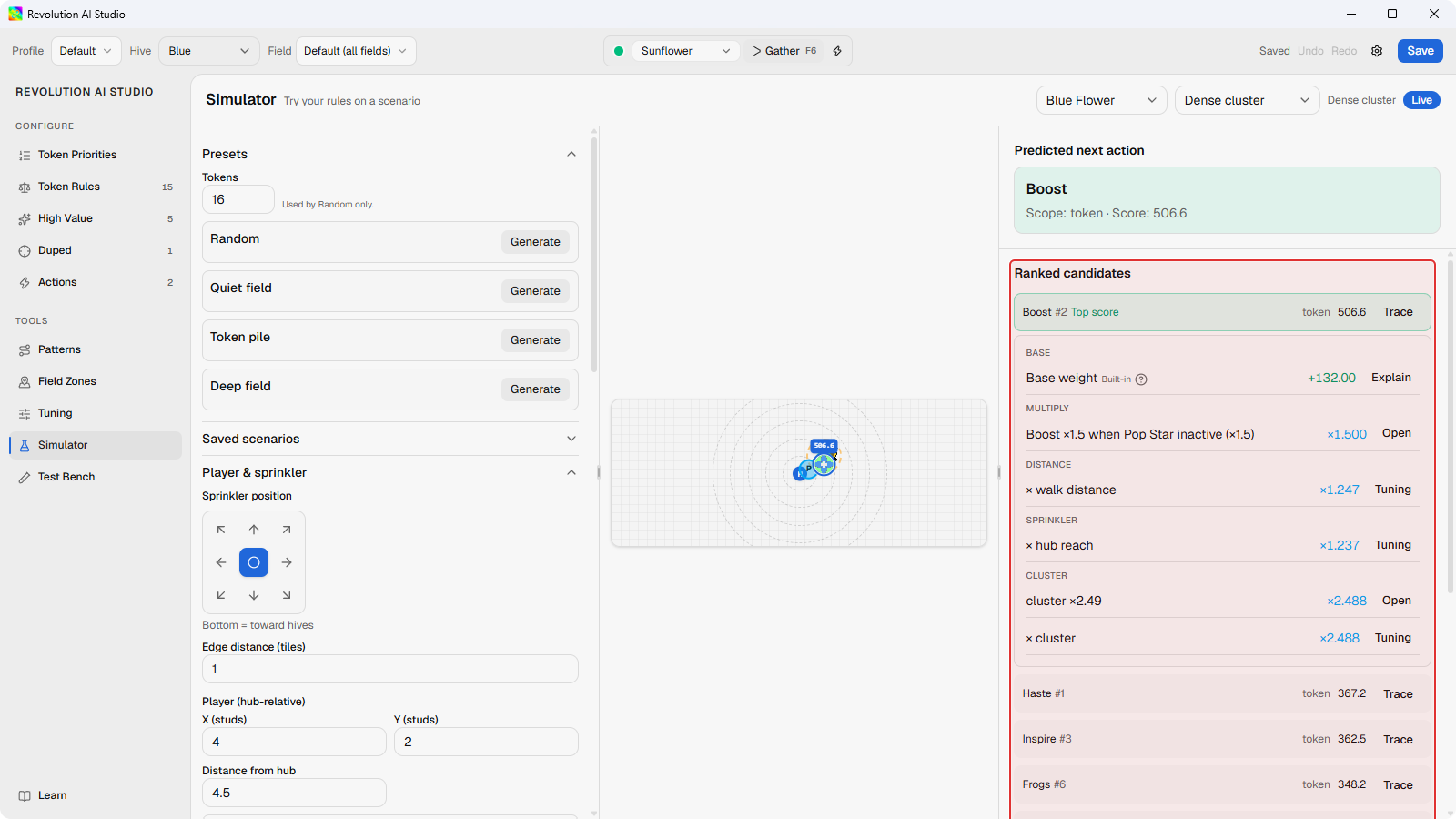Open the settings gear icon
Screen dimensions: 1456x819
coord(1377,51)
